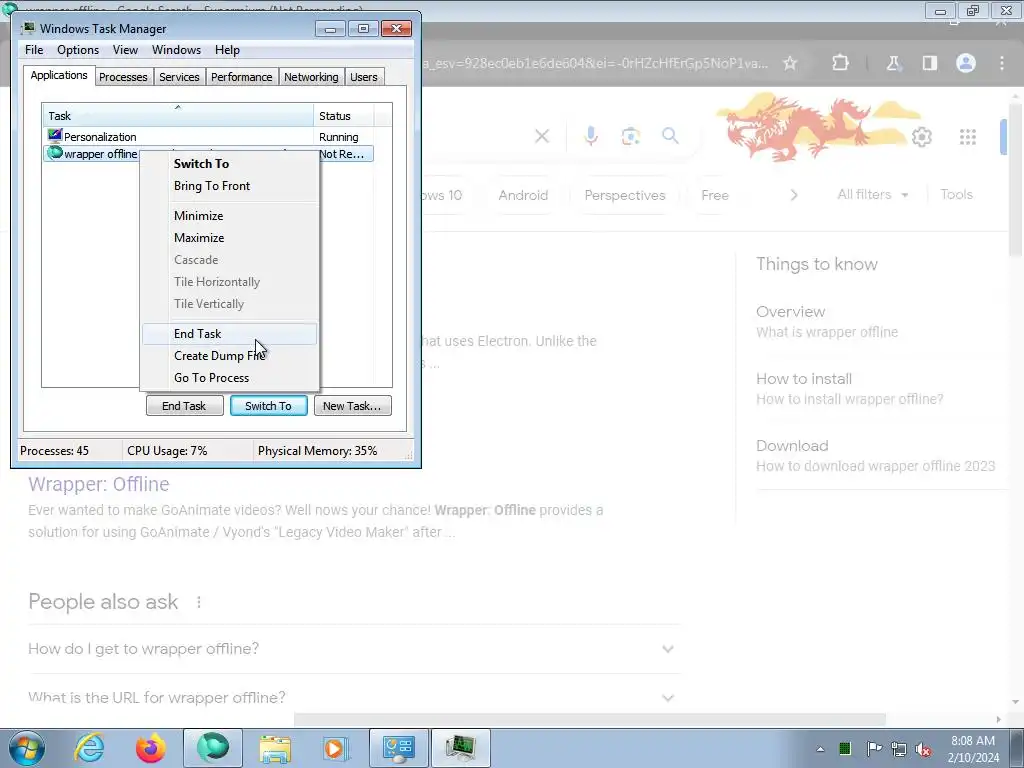1024x768 pixels.
Task: Show hidden tray icons arrow
Action: pyautogui.click(x=820, y=749)
